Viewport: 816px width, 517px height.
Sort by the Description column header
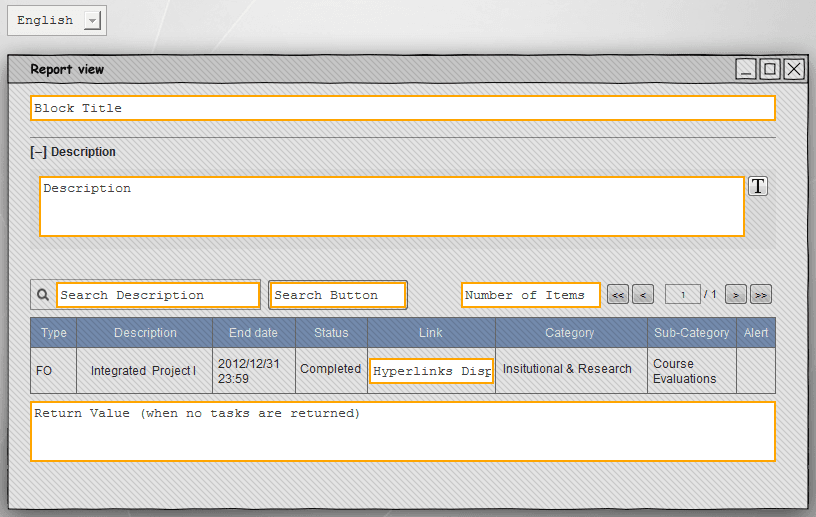pyautogui.click(x=145, y=333)
